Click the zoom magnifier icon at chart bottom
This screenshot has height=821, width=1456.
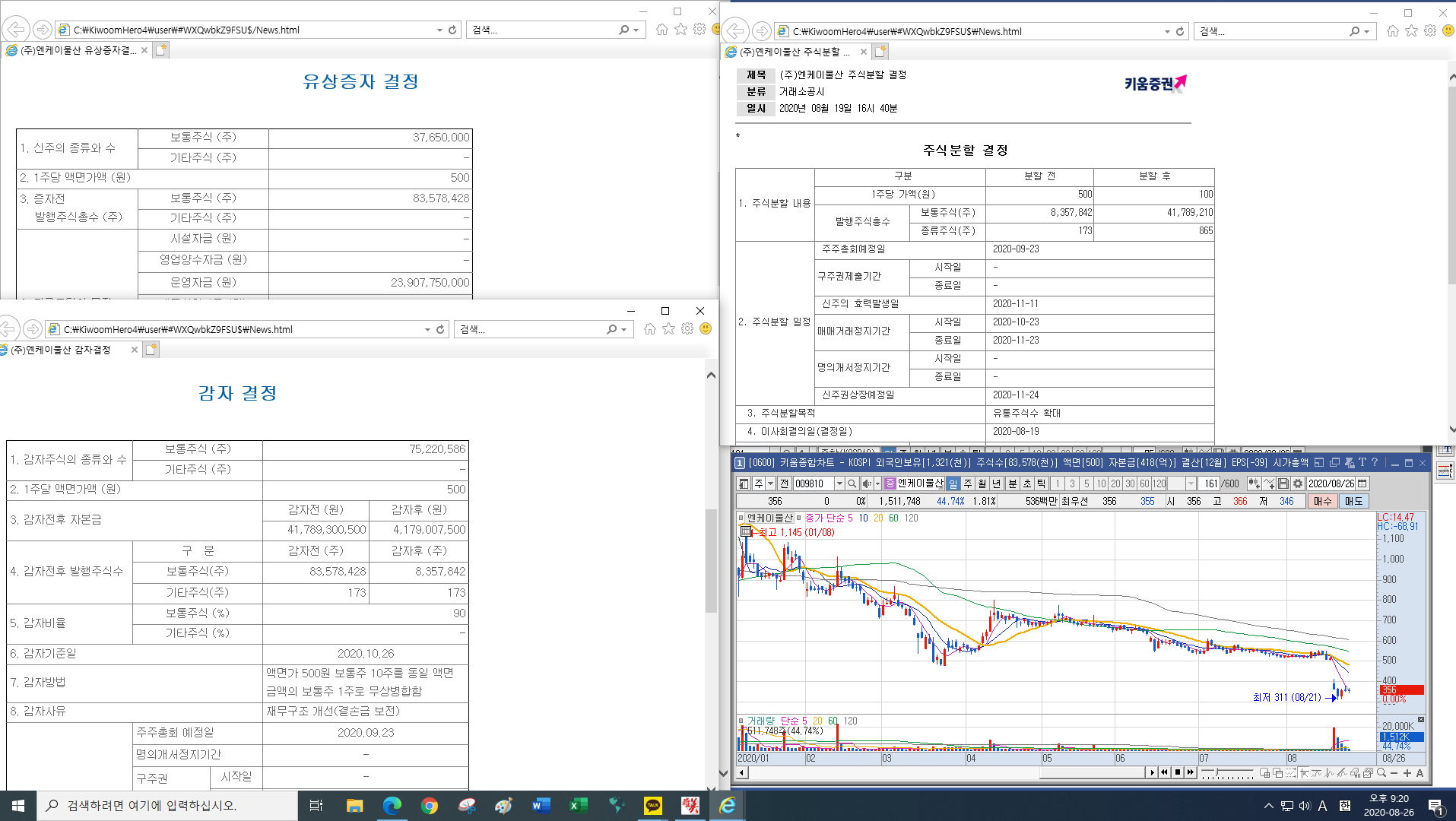(x=1381, y=772)
